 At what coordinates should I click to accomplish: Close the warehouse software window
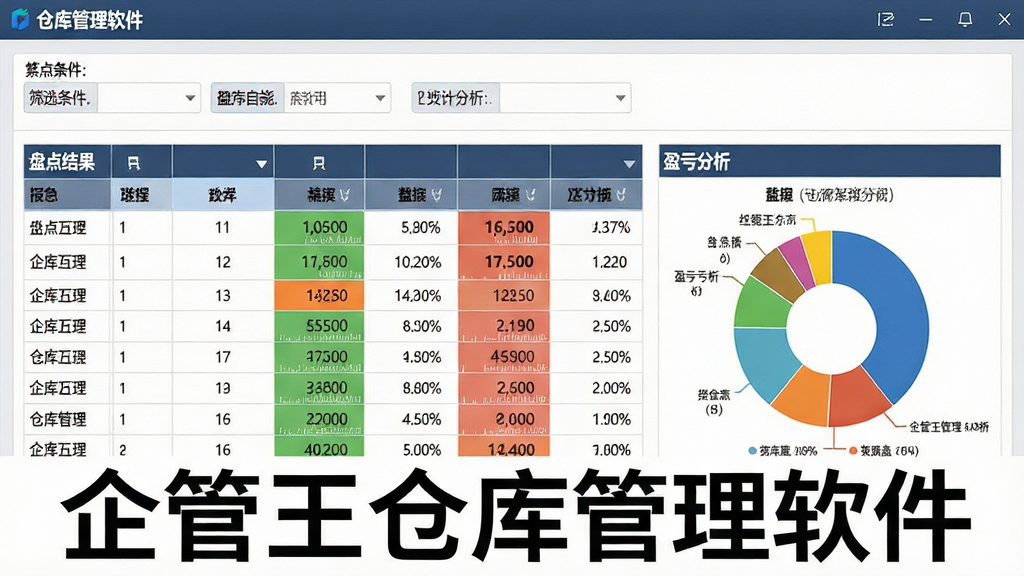pyautogui.click(x=1004, y=20)
